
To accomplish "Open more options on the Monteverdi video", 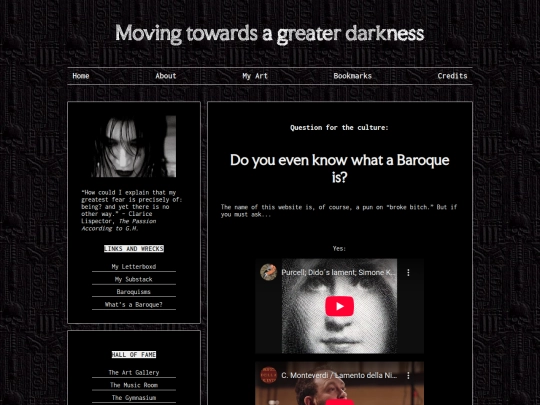I will pos(408,375).
